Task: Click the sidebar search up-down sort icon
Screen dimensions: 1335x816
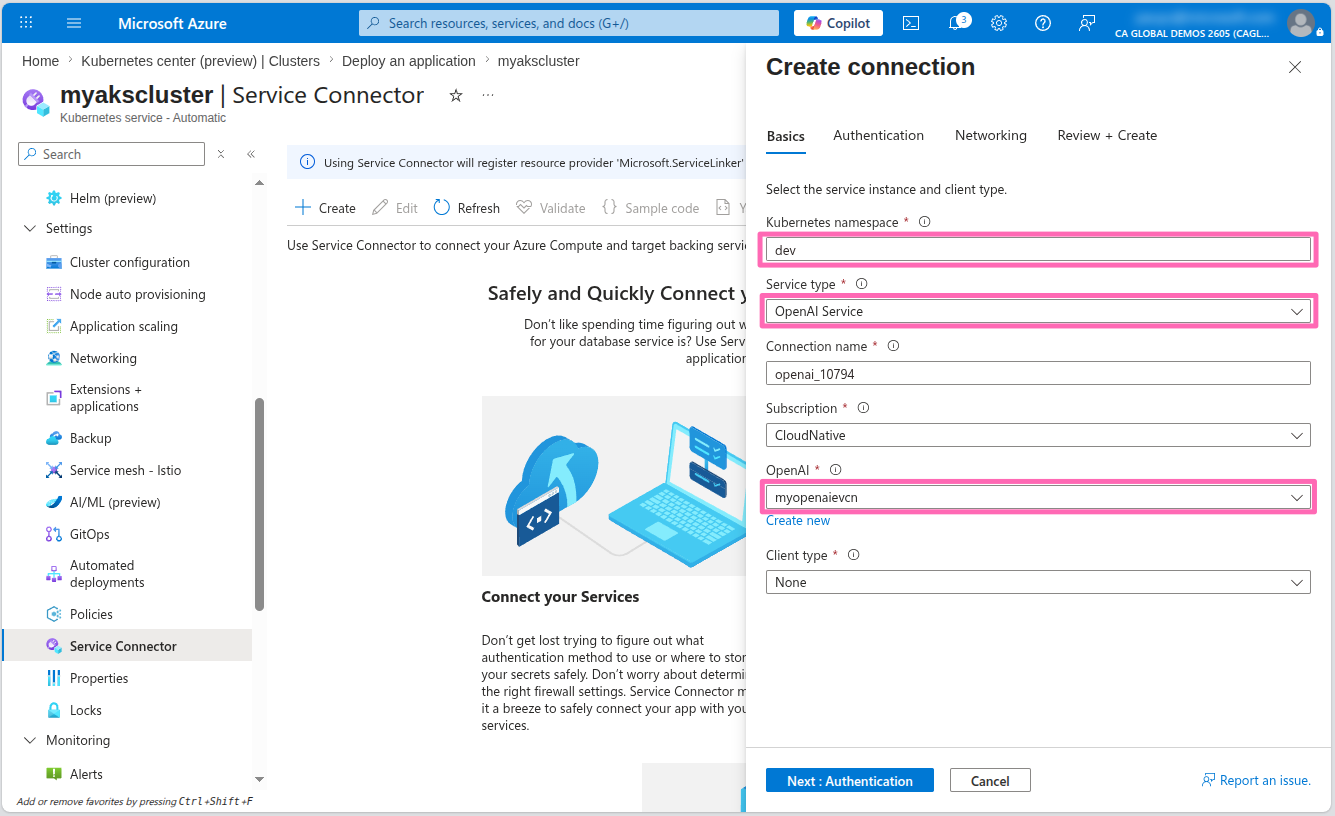Action: 221,154
